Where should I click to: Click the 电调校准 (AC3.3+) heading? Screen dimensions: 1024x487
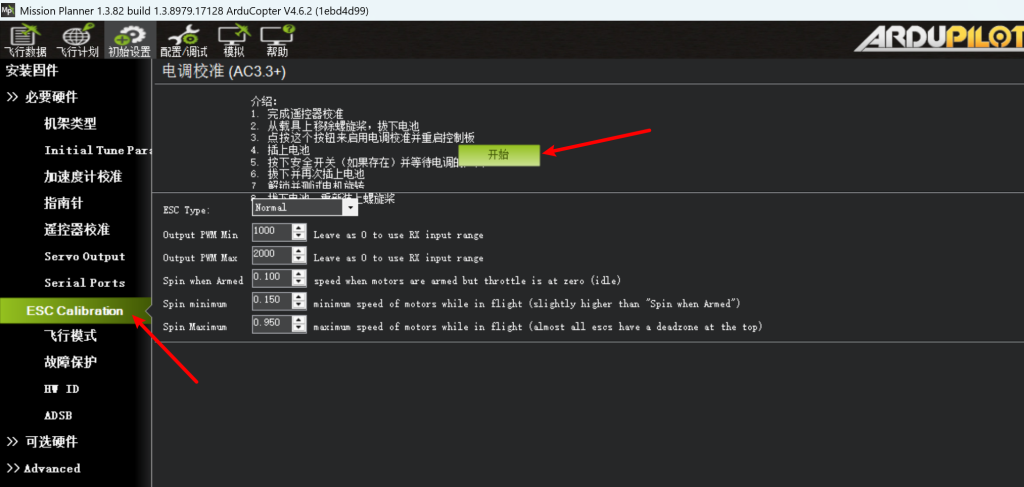click(224, 72)
